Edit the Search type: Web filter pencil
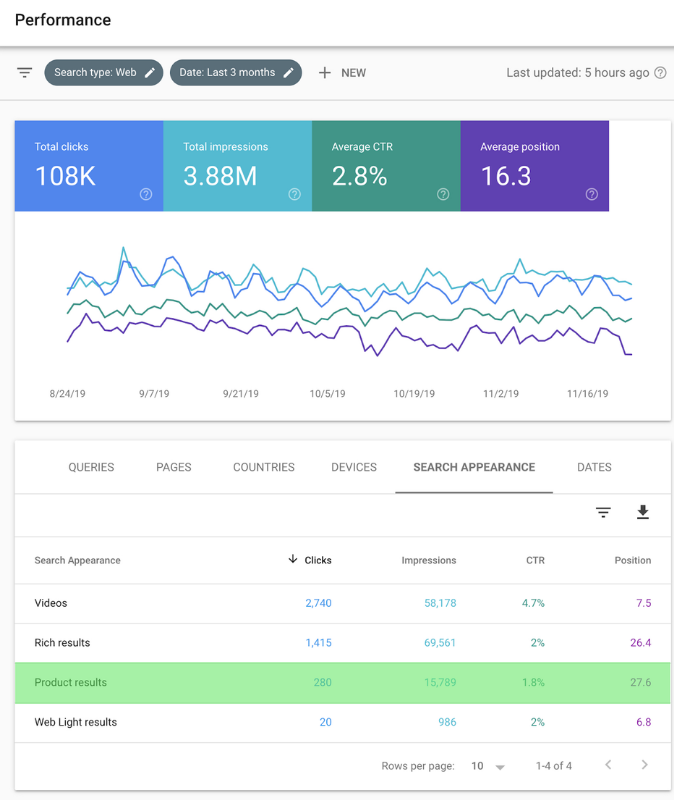The width and height of the screenshot is (674, 800). point(150,72)
